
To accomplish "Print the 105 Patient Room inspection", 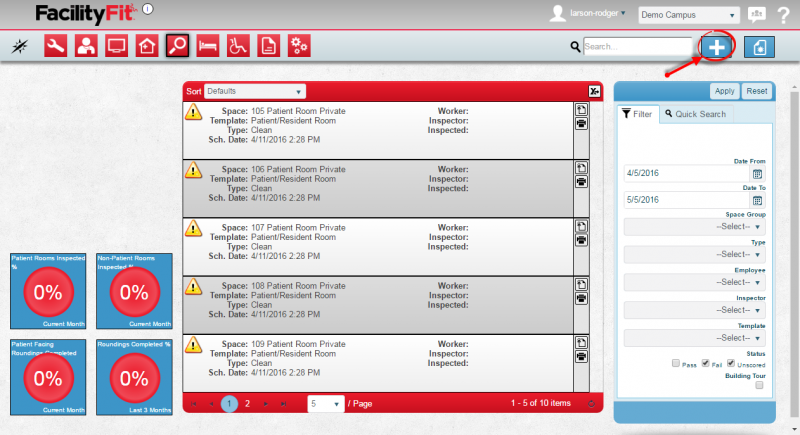I will pyautogui.click(x=580, y=124).
